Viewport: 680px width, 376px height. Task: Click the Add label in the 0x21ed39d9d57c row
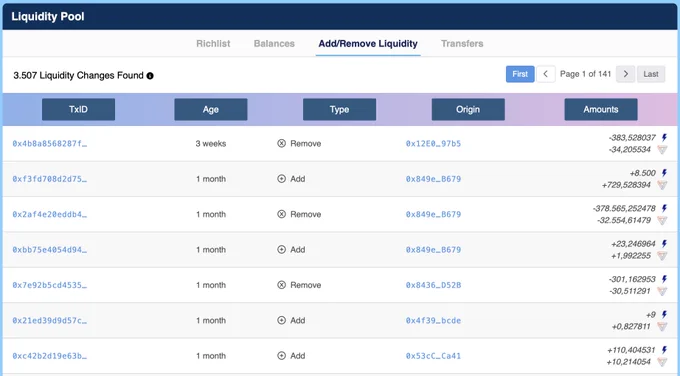298,320
